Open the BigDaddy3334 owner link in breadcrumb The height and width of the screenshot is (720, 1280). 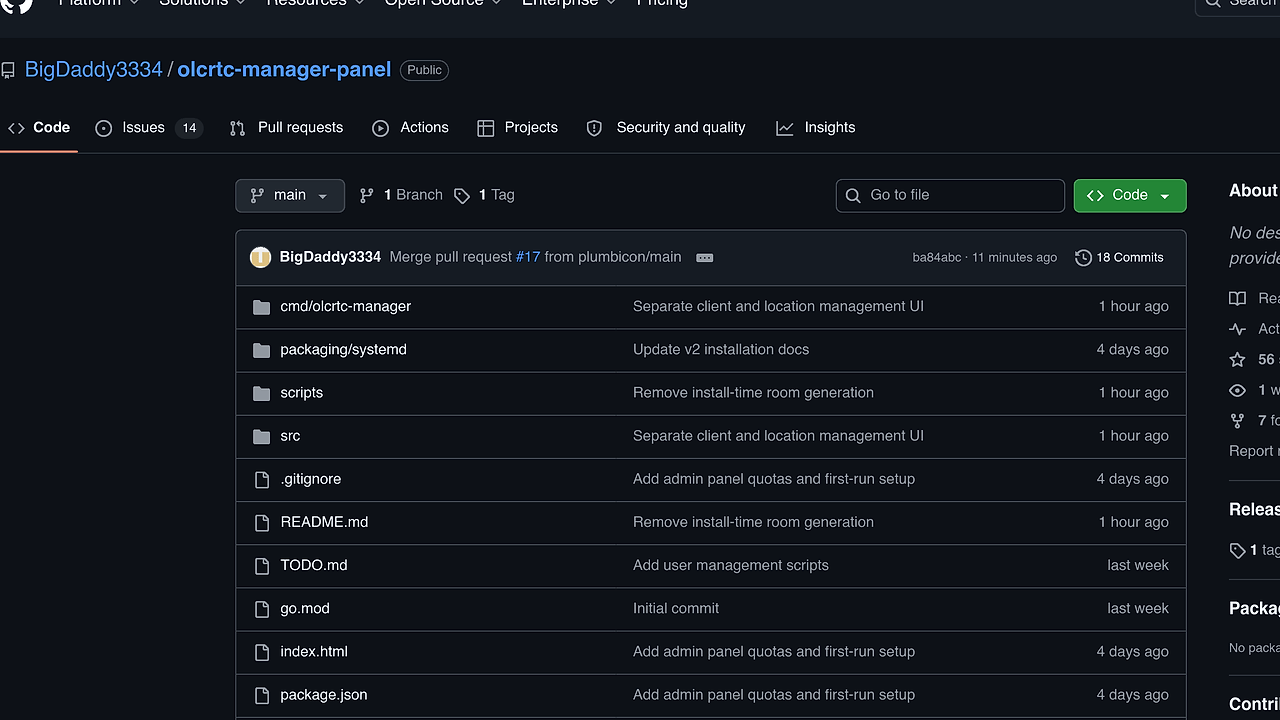[93, 70]
